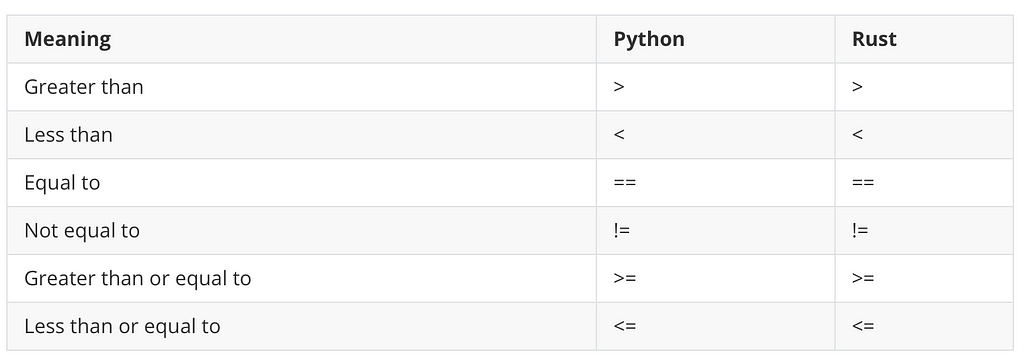Select 'Less than or equal to' text
1024x364 pixels.
coord(122,326)
